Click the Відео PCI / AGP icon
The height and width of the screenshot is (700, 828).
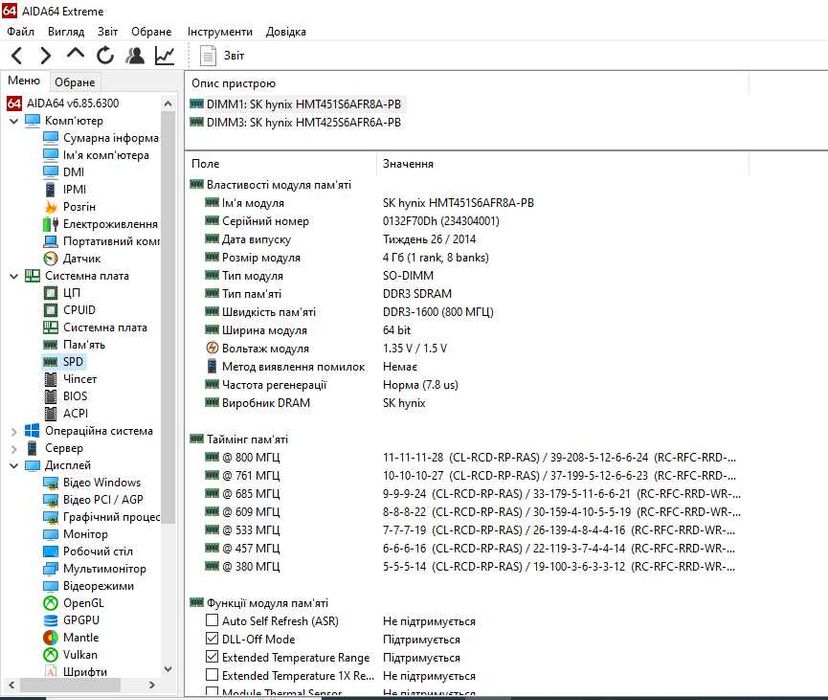click(x=51, y=500)
